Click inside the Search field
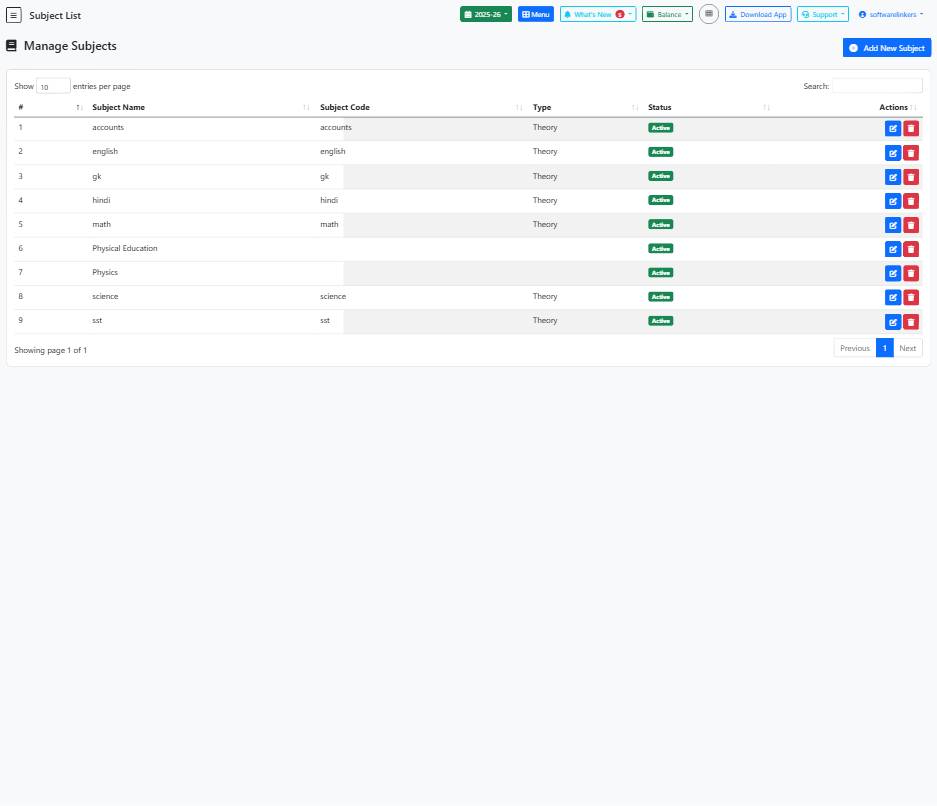Image resolution: width=937 pixels, height=806 pixels. 877,86
